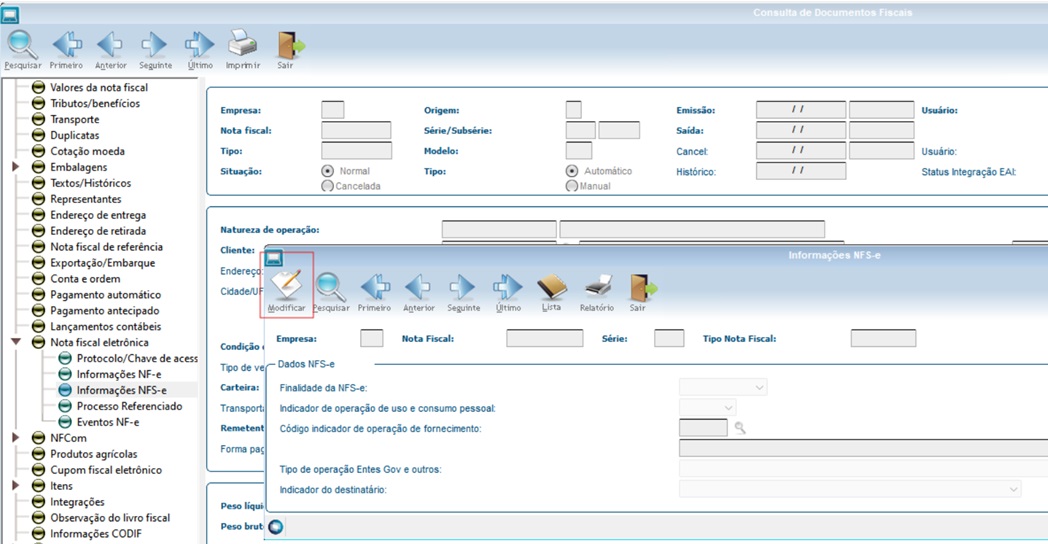Select the Automático tipo radio button
The image size is (1048, 544).
tap(571, 171)
